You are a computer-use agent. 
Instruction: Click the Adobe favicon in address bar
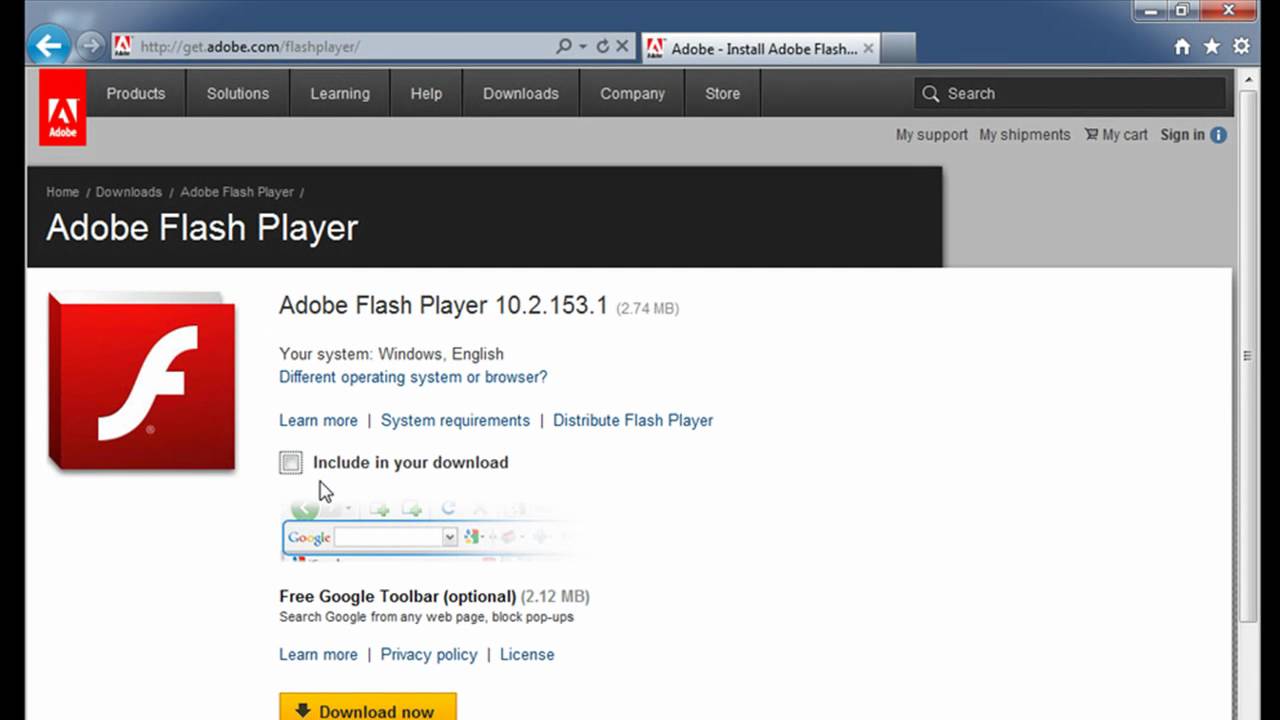pos(123,46)
